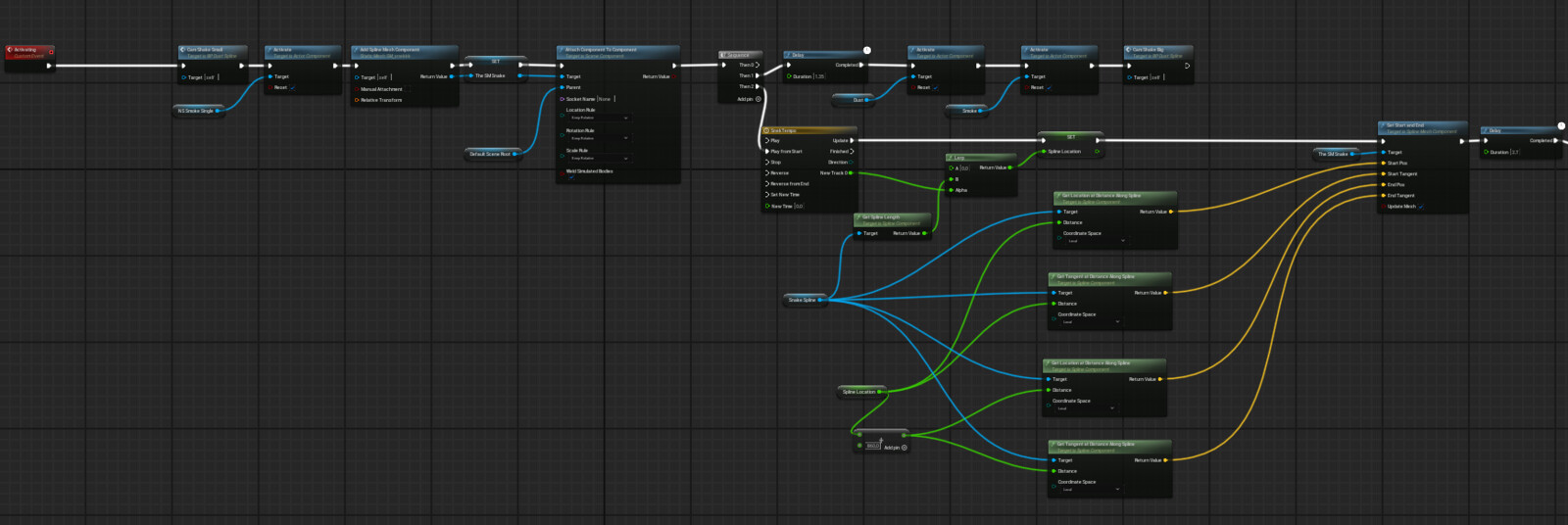The height and width of the screenshot is (525, 1568).
Task: Click the Delay Duration 2.7 field
Action: [1515, 152]
